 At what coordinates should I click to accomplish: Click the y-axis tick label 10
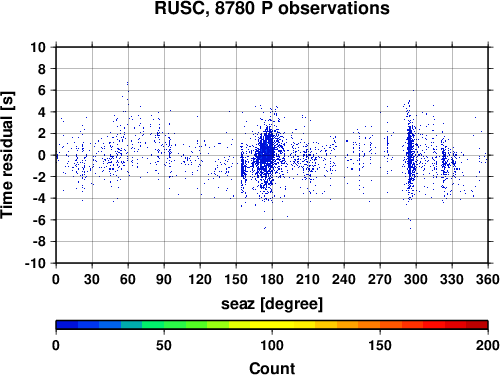[x=38, y=47]
